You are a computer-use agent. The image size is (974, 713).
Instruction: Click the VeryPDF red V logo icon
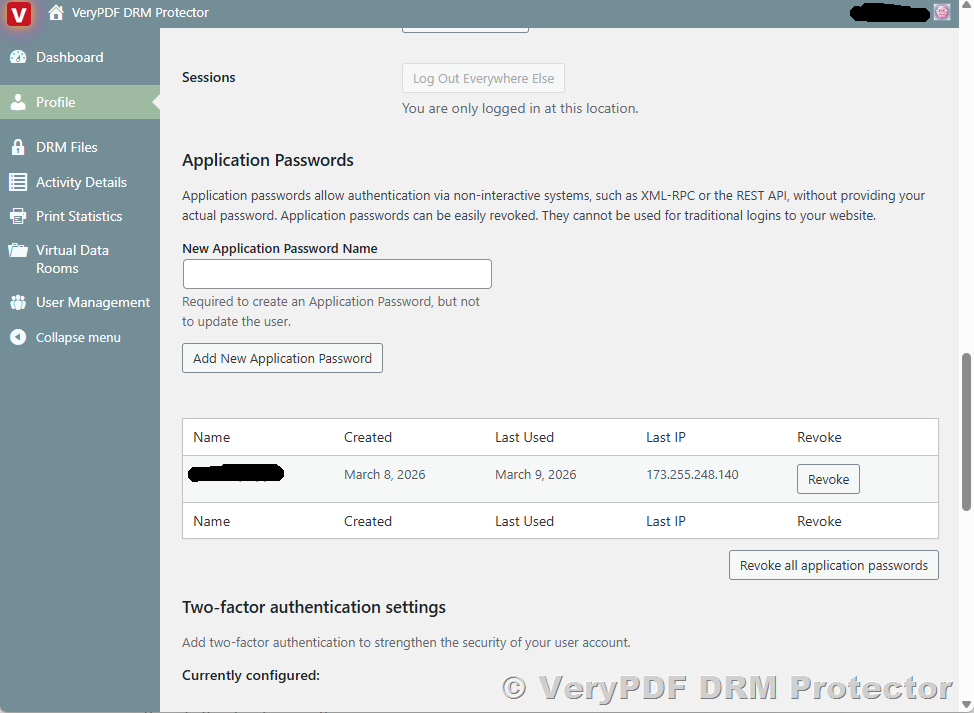pos(18,14)
